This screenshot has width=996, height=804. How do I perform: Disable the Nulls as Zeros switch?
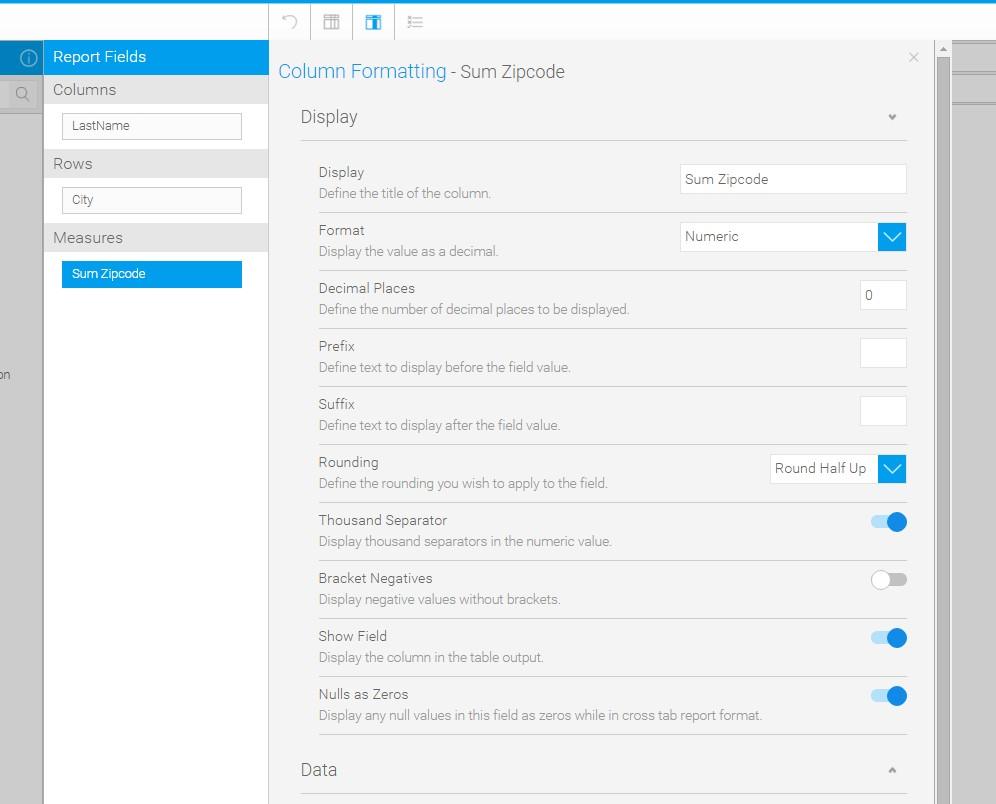point(889,696)
